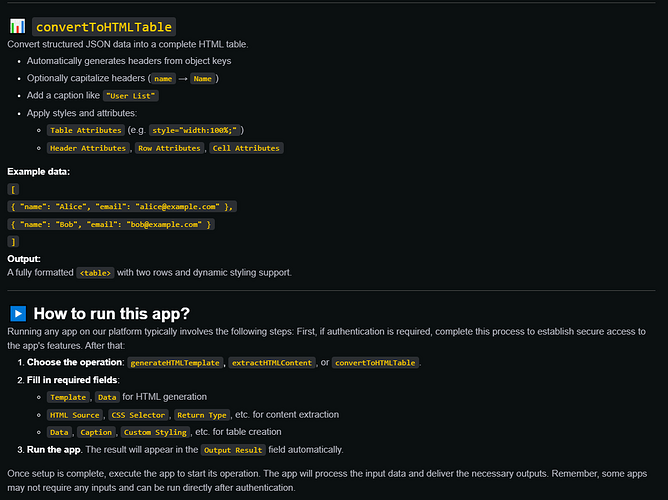Click the bar chart icon beside convertToHTMLTable heading

tap(17, 26)
